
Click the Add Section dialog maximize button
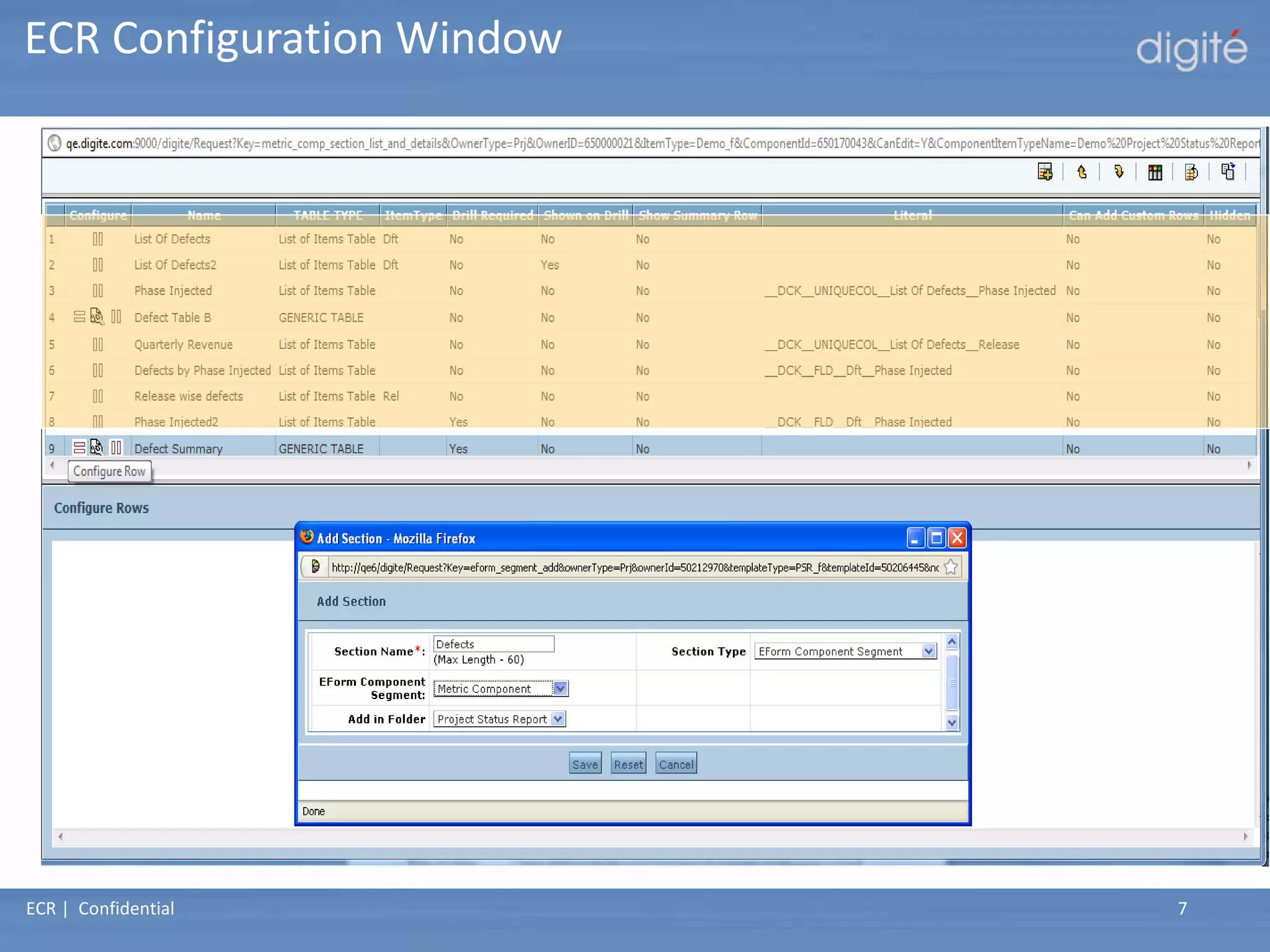[x=936, y=537]
